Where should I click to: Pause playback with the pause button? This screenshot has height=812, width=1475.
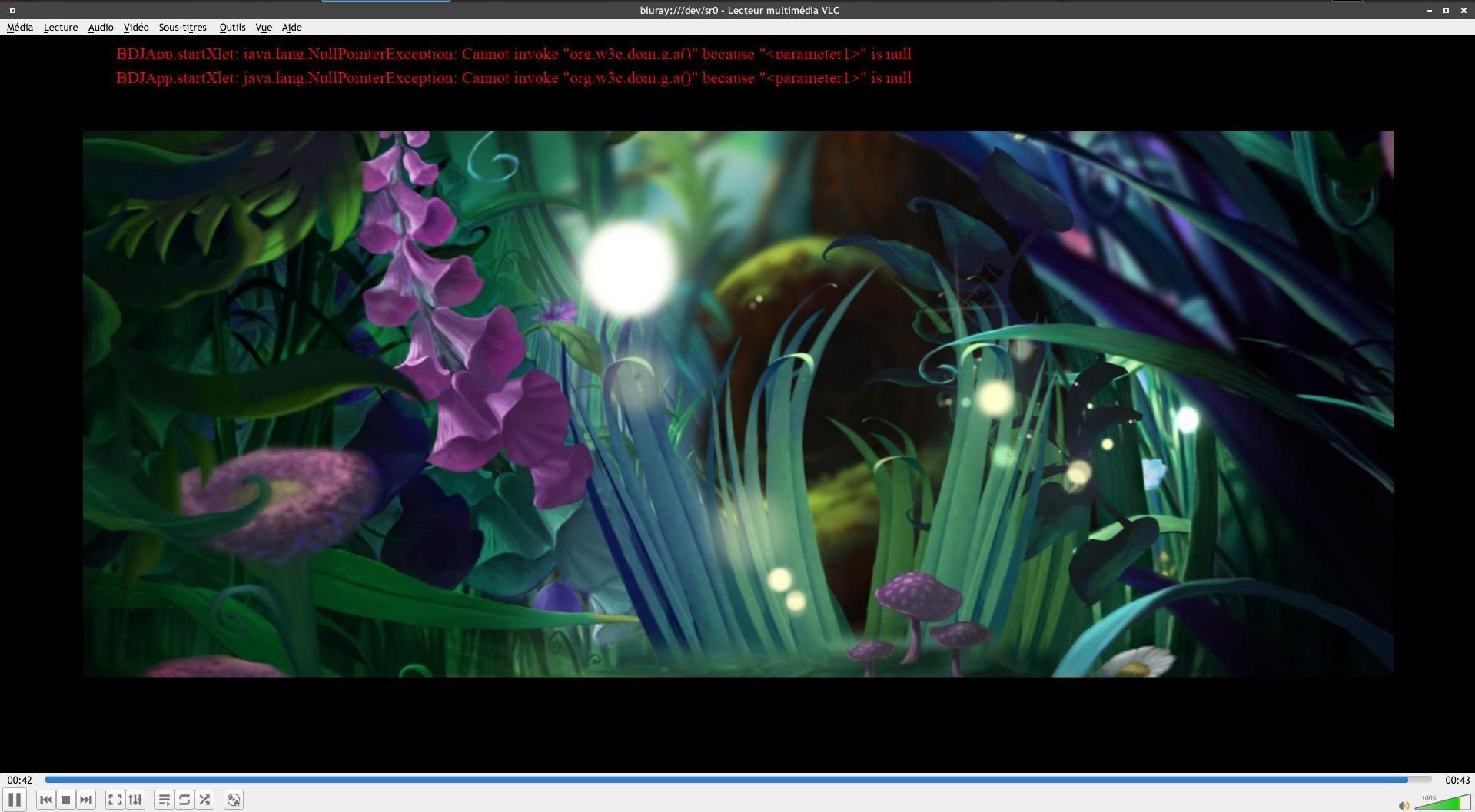coord(15,800)
